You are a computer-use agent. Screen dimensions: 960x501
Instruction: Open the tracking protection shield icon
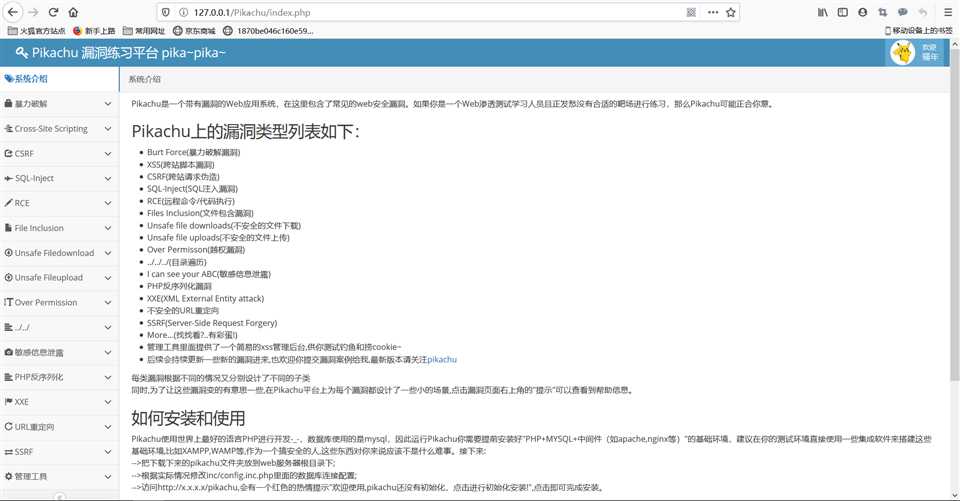click(166, 12)
